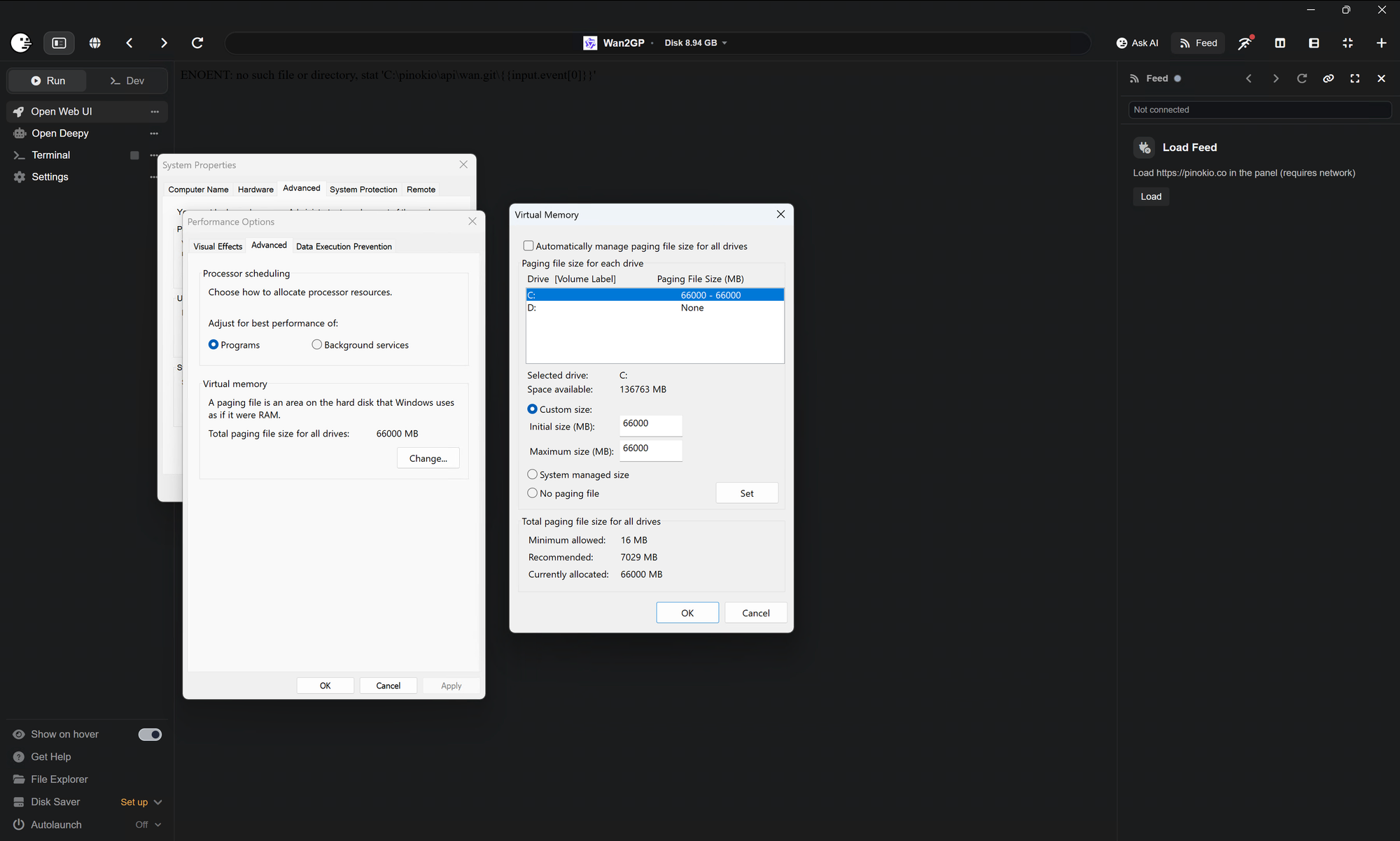Select System managed size option
Screen dimensions: 1400x841
pyautogui.click(x=532, y=474)
